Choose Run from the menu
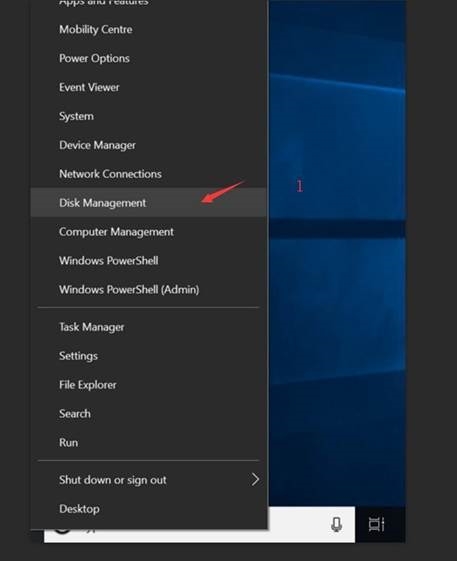Image resolution: width=457 pixels, height=561 pixels. click(x=149, y=443)
